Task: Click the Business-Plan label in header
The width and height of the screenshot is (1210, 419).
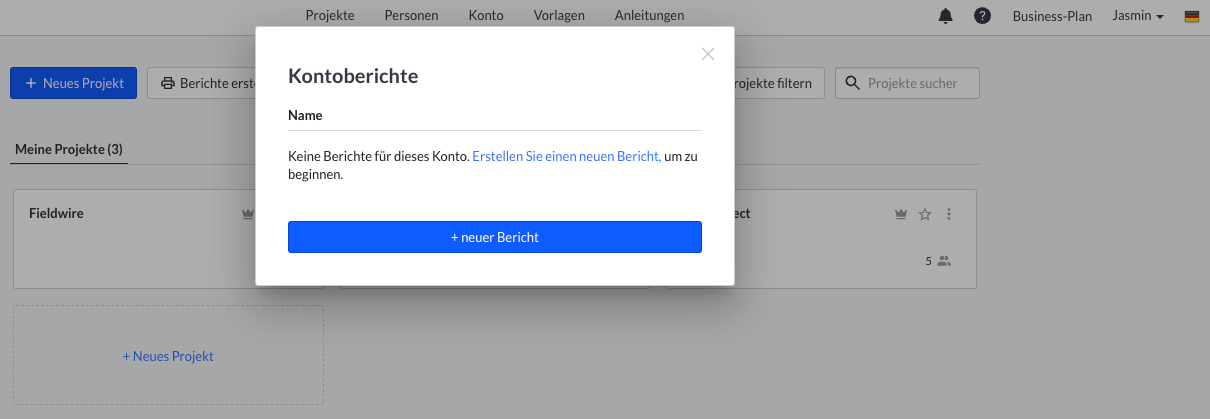Action: point(1052,16)
